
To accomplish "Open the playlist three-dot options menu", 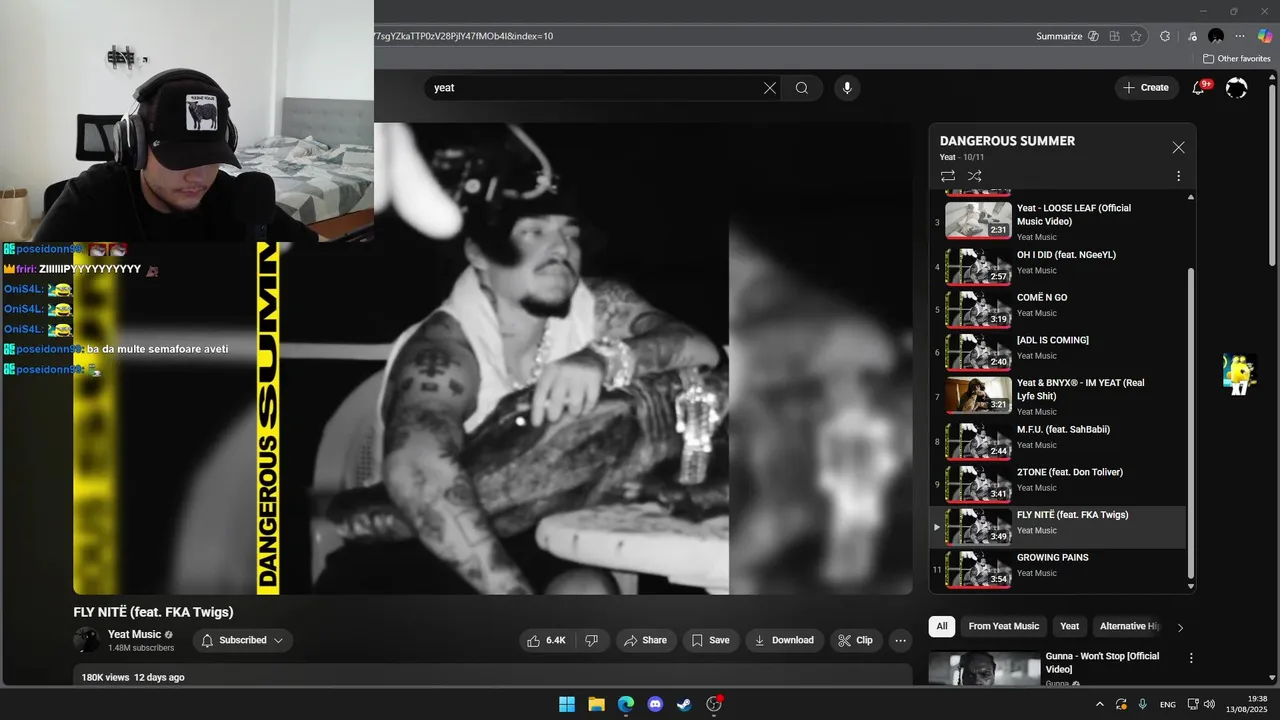I will (1178, 176).
